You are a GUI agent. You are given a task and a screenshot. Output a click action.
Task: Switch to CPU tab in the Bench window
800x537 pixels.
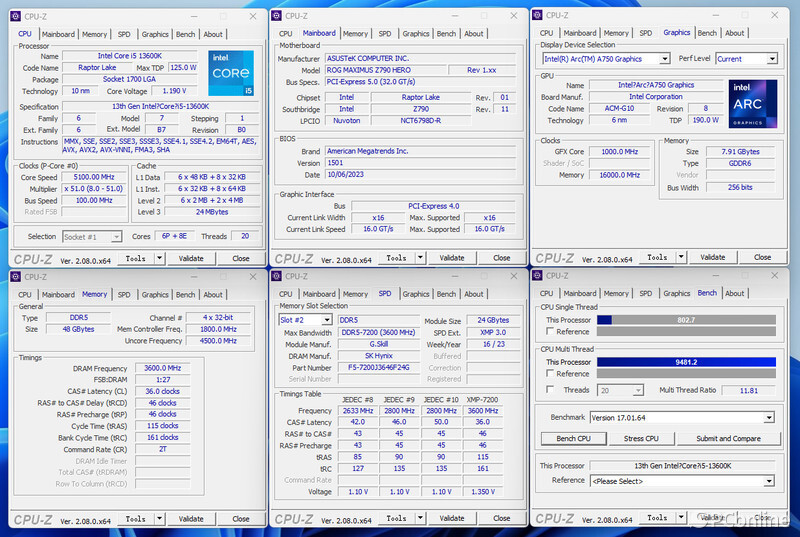(x=546, y=294)
